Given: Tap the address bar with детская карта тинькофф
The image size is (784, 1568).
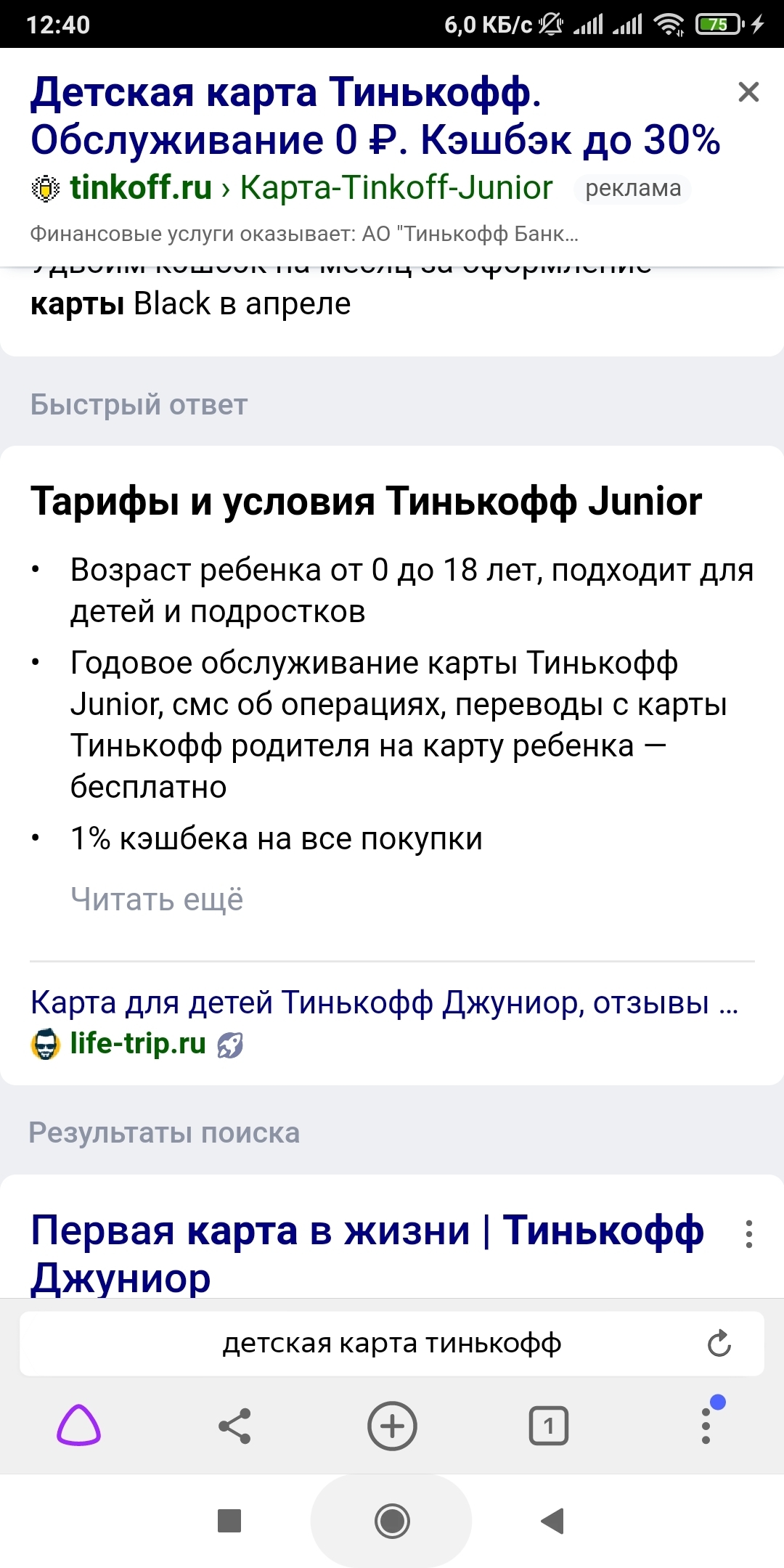Looking at the screenshot, I should pyautogui.click(x=391, y=1344).
